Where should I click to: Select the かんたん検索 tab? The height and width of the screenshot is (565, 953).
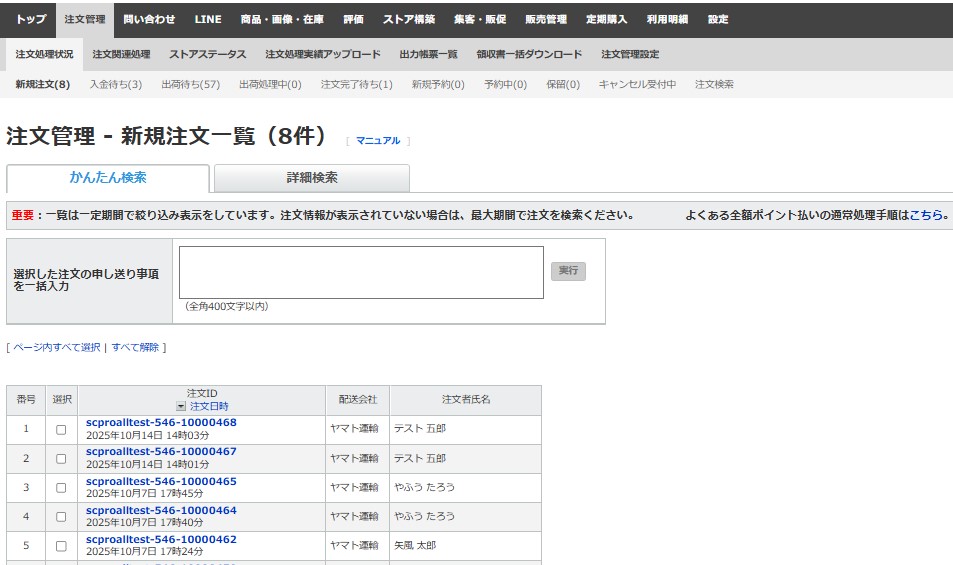click(108, 178)
